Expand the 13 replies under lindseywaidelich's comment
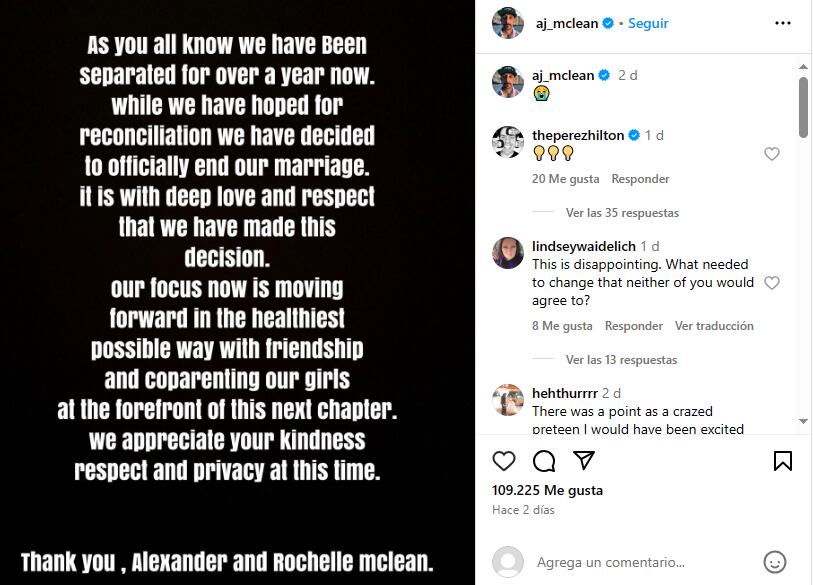This screenshot has height=585, width=813. pos(621,360)
